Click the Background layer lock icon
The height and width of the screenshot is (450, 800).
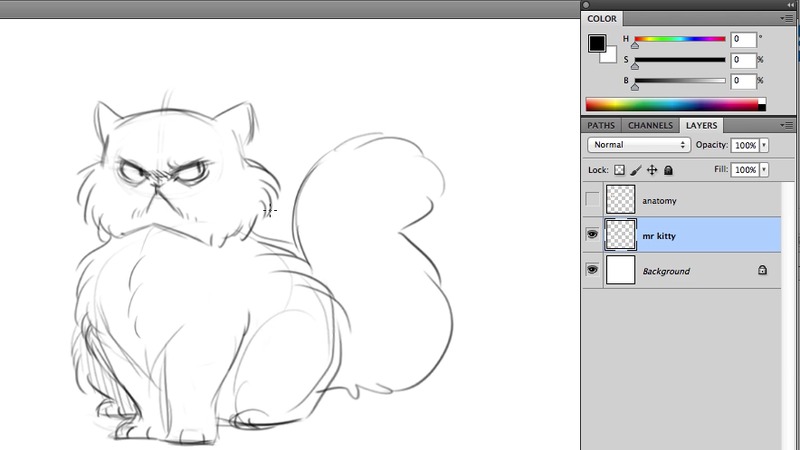pos(762,270)
